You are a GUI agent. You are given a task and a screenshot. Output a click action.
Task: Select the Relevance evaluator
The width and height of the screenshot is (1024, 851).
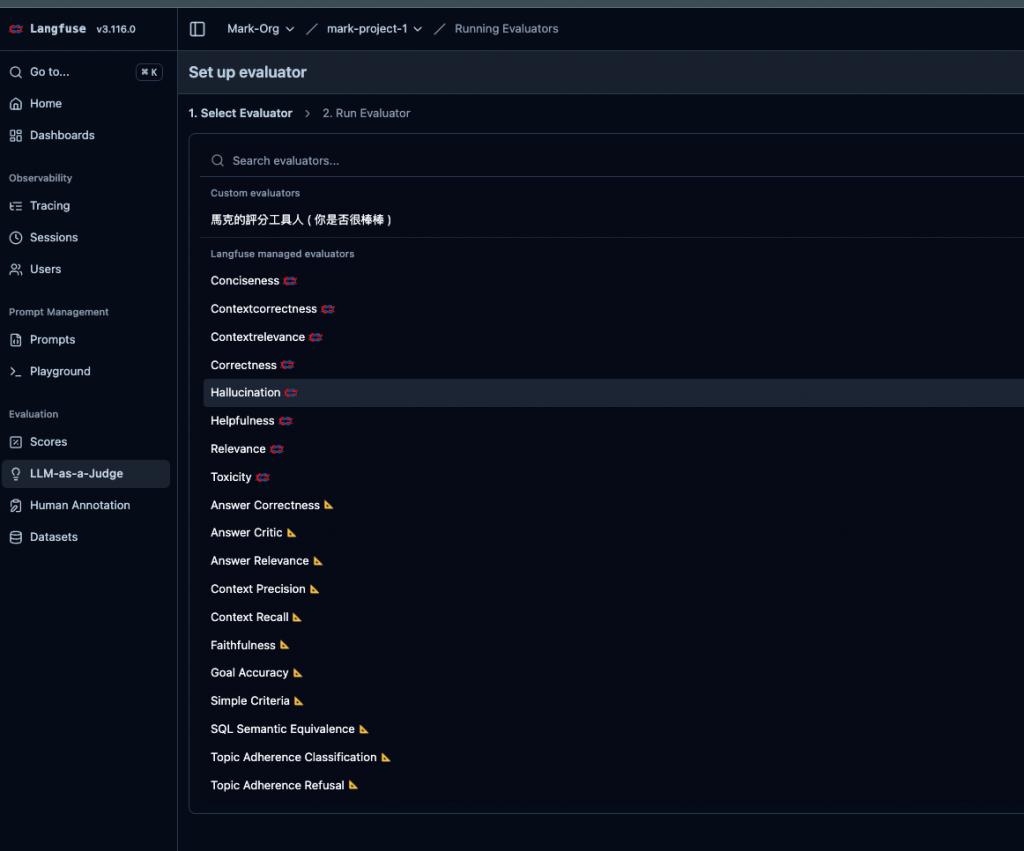click(614, 449)
